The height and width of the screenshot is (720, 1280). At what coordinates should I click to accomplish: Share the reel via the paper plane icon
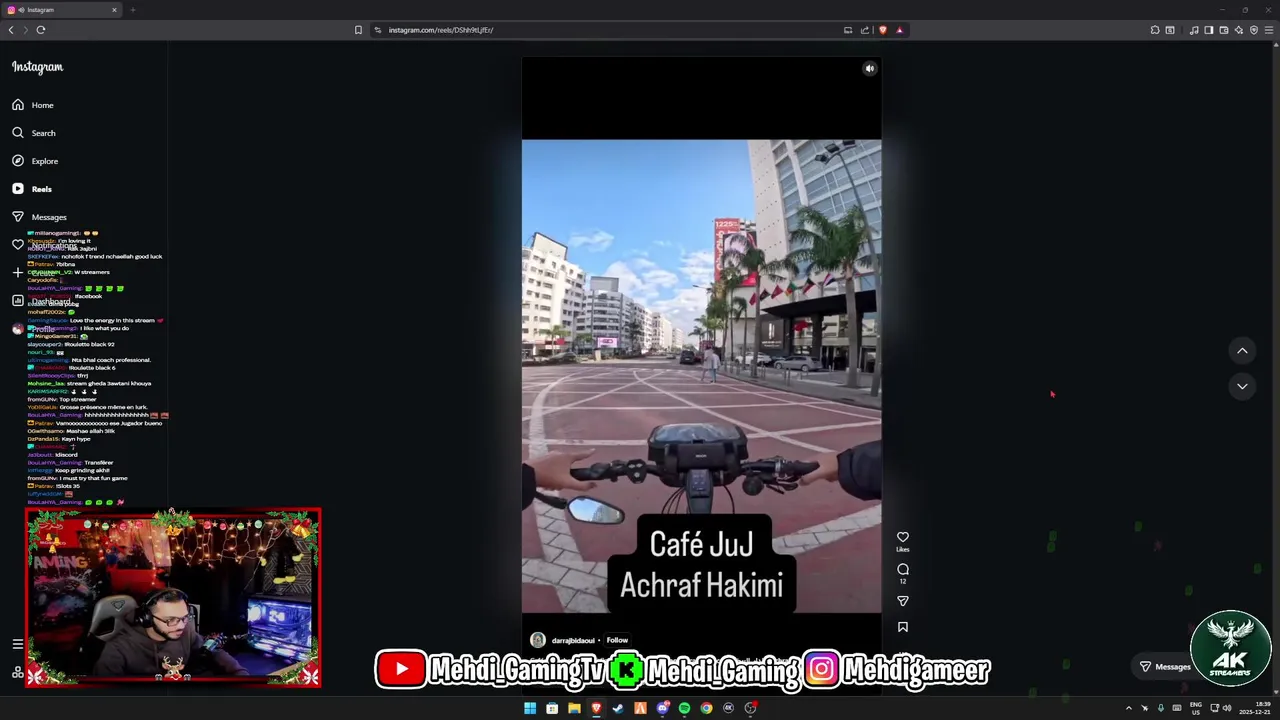[903, 601]
